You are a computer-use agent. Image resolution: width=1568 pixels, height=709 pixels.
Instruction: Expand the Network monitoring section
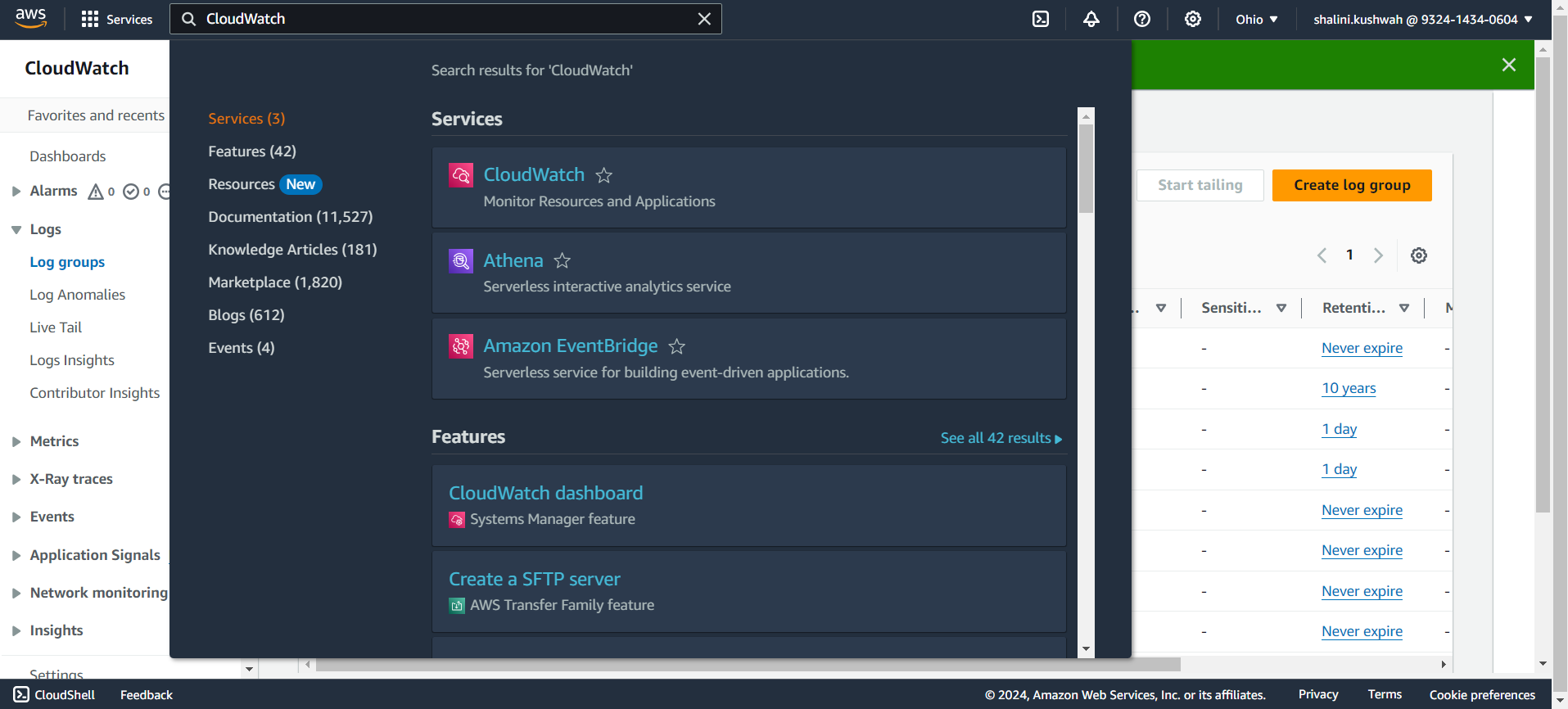point(16,594)
